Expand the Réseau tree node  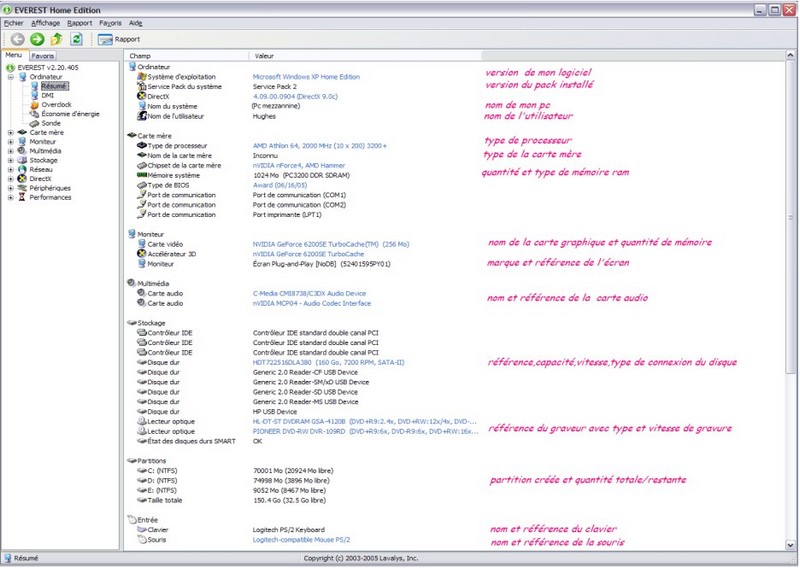(11, 169)
